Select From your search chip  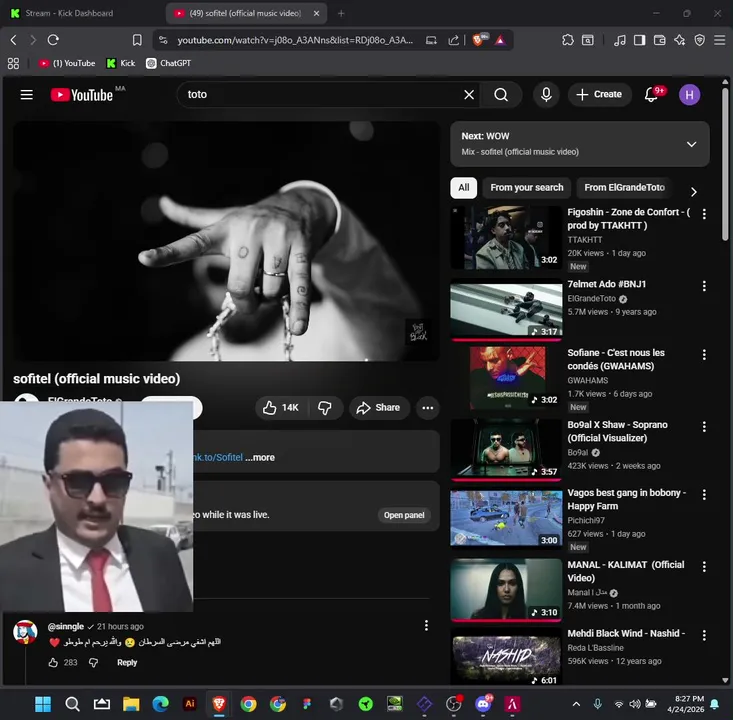coord(527,187)
